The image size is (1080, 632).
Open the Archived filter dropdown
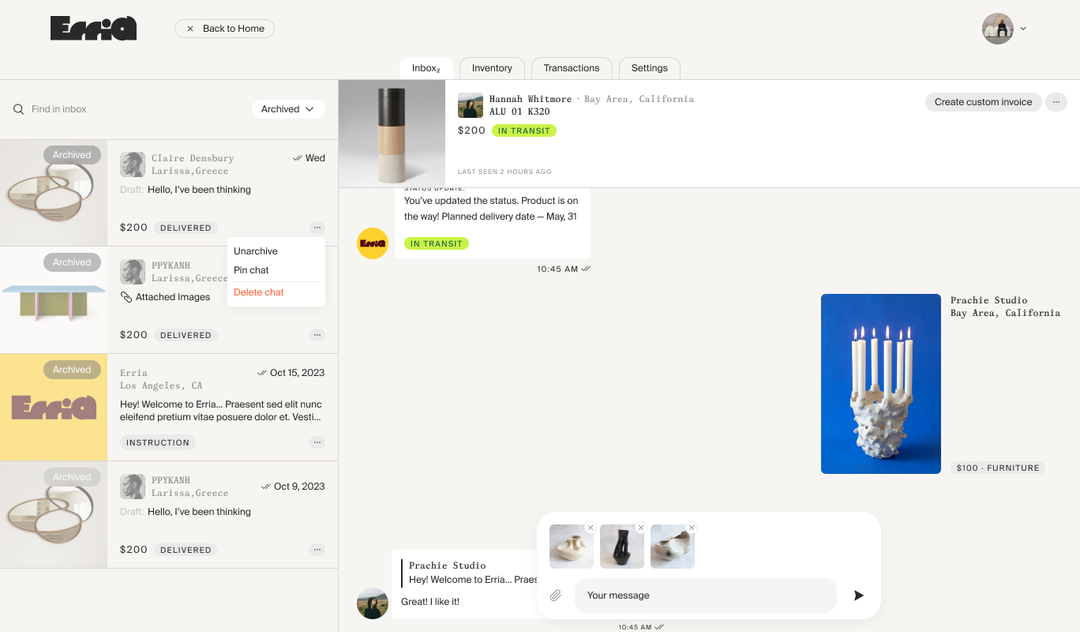(x=288, y=109)
